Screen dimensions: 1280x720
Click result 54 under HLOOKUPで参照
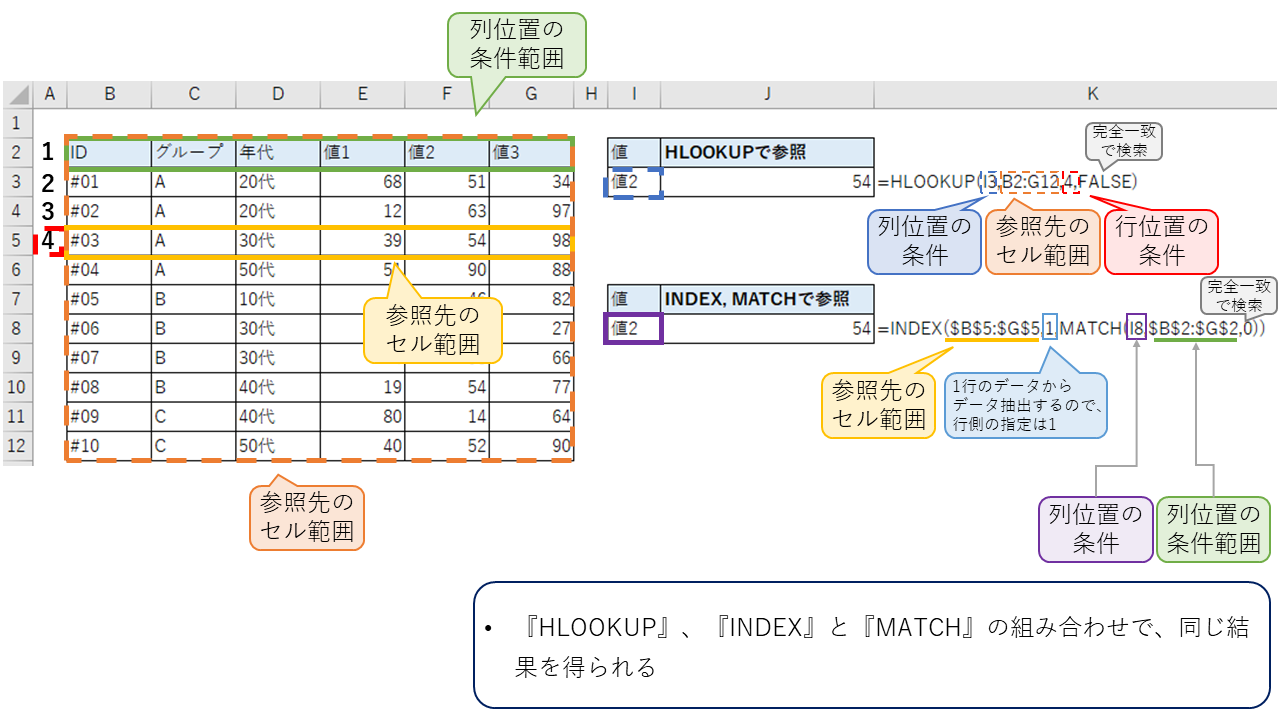pos(767,182)
